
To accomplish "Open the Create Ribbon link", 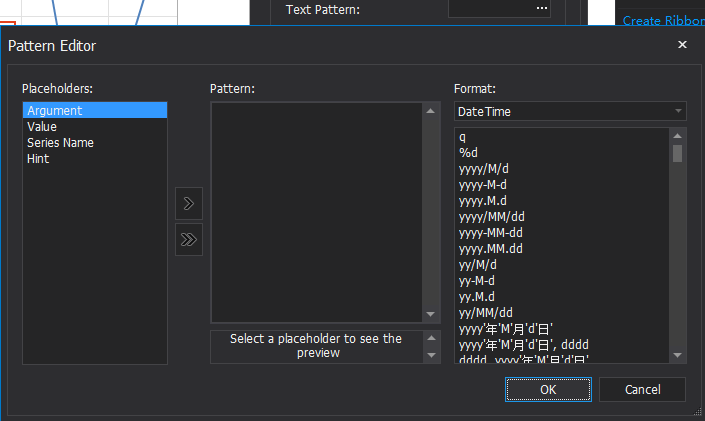I will [663, 20].
